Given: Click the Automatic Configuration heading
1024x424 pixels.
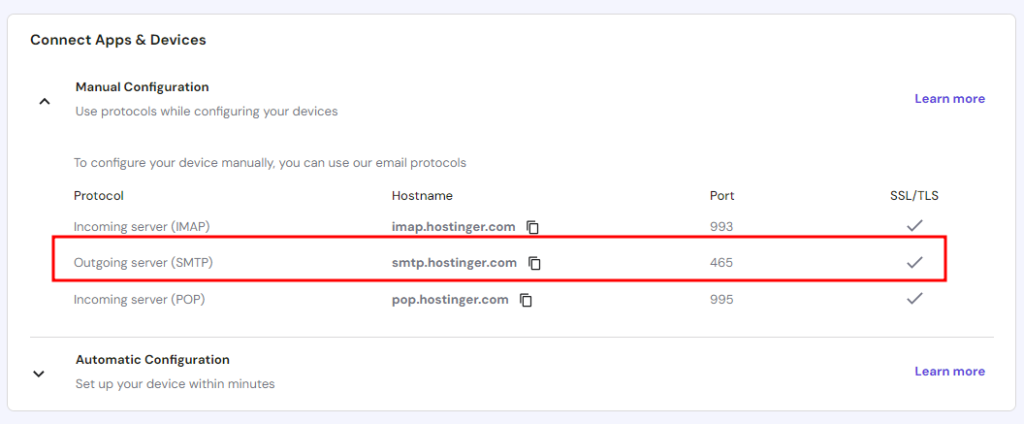Looking at the screenshot, I should tap(153, 359).
